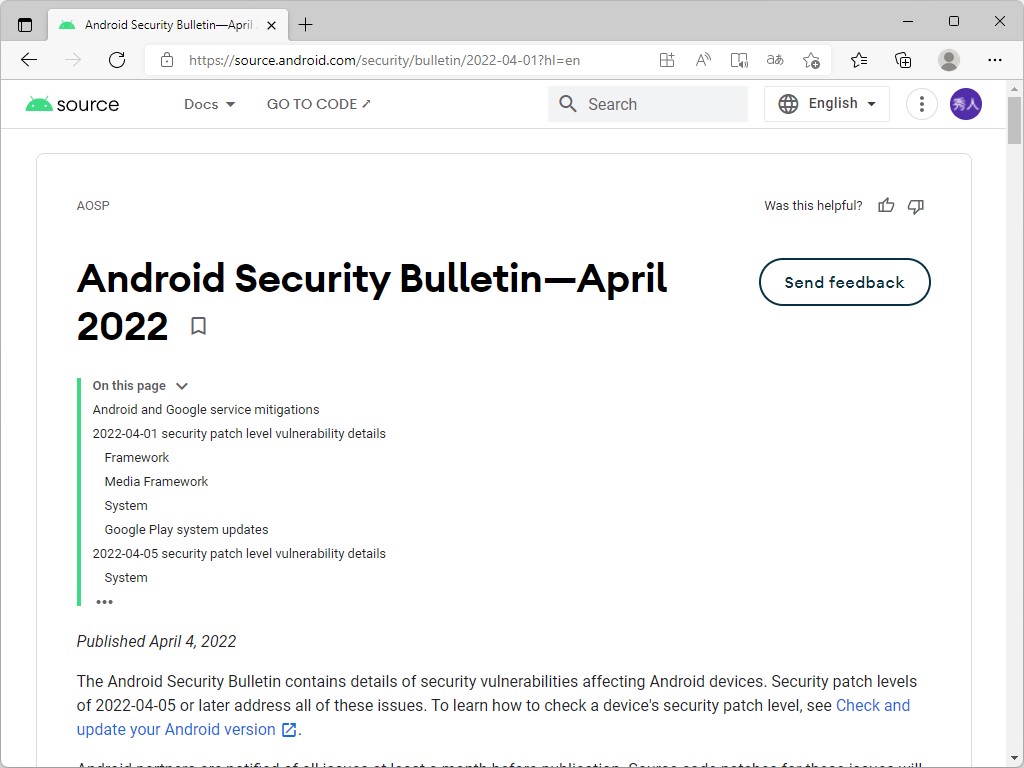Expand the hidden table of contents entries

tap(105, 601)
